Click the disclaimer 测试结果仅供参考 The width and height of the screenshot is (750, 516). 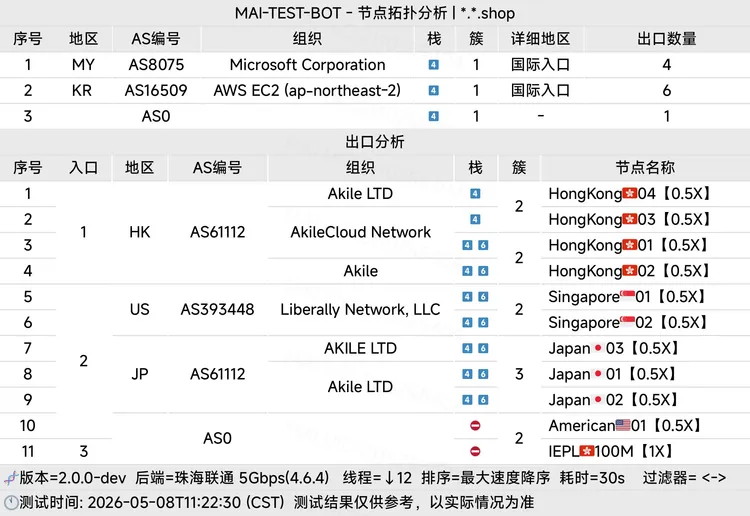coord(353,503)
